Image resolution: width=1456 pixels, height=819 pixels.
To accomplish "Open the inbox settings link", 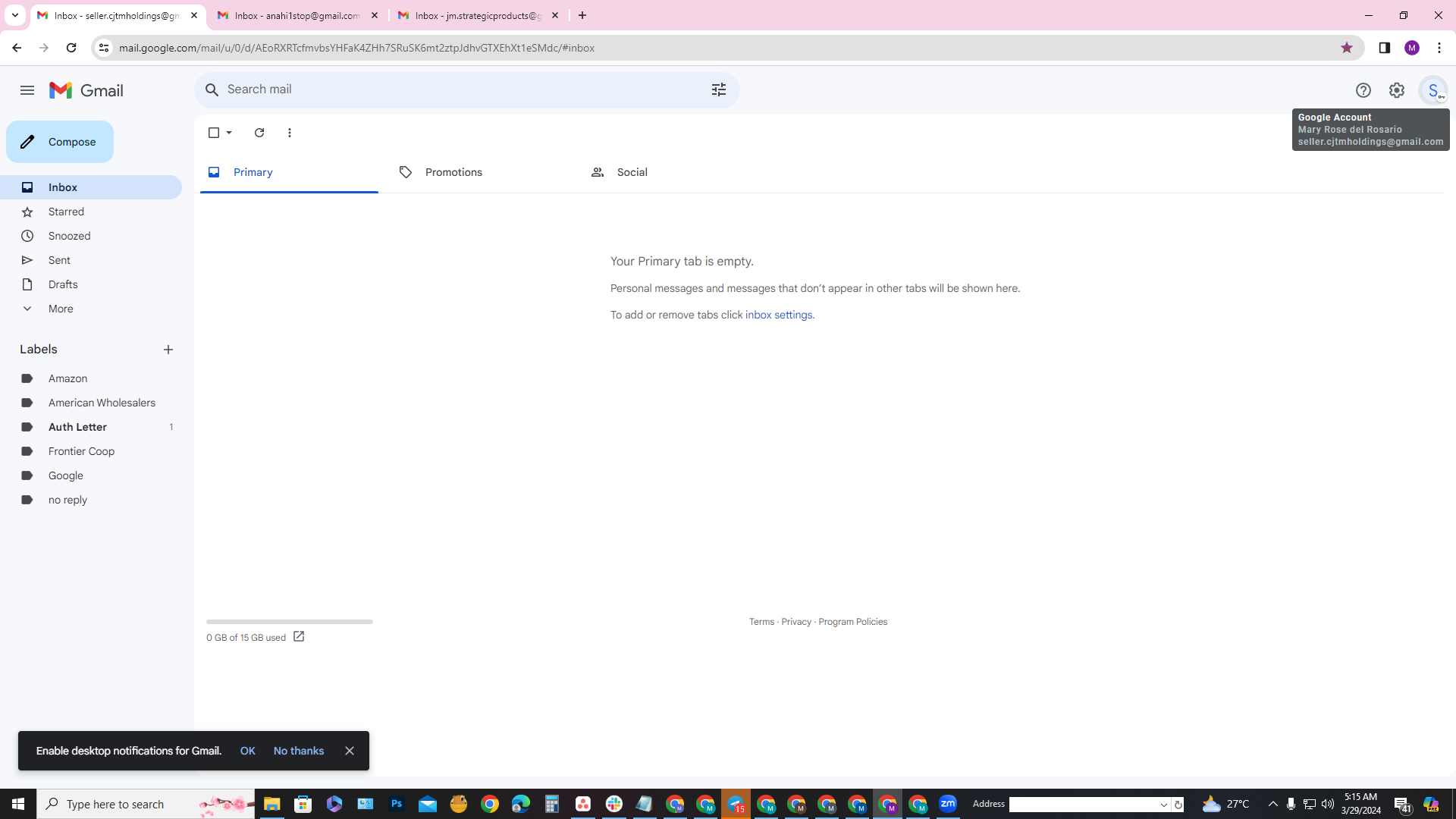I will (x=779, y=315).
